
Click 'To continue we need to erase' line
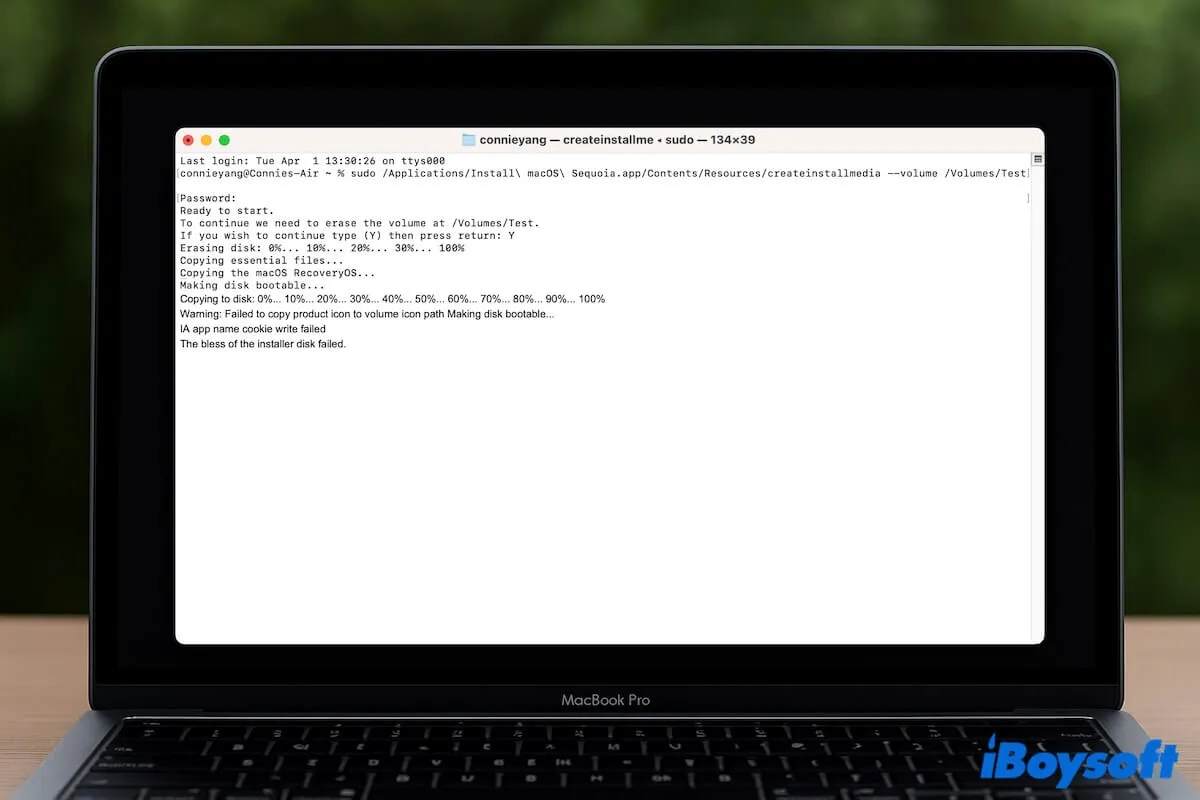360,223
